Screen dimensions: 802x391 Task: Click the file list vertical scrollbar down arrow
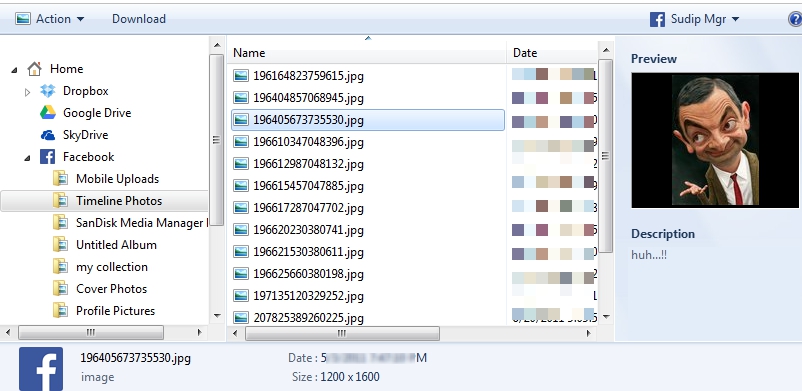pos(606,317)
